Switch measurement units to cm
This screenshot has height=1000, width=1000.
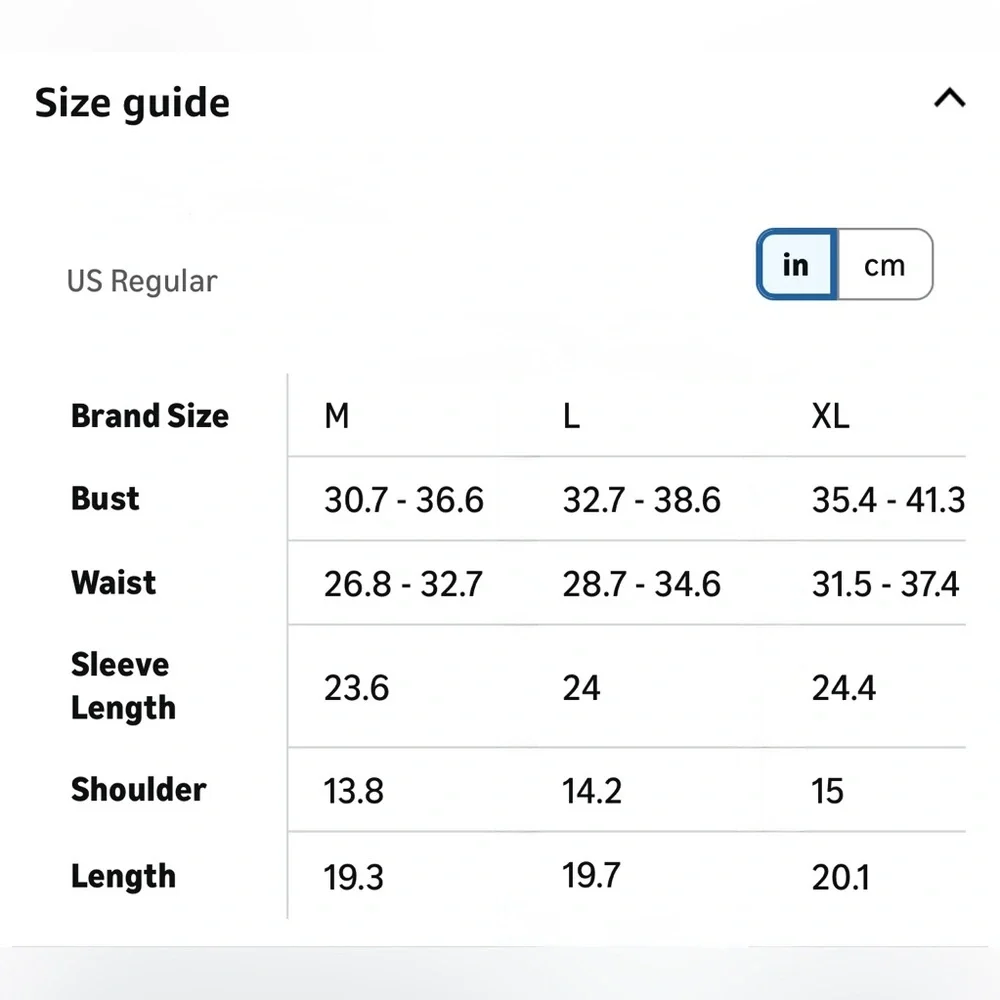click(885, 264)
